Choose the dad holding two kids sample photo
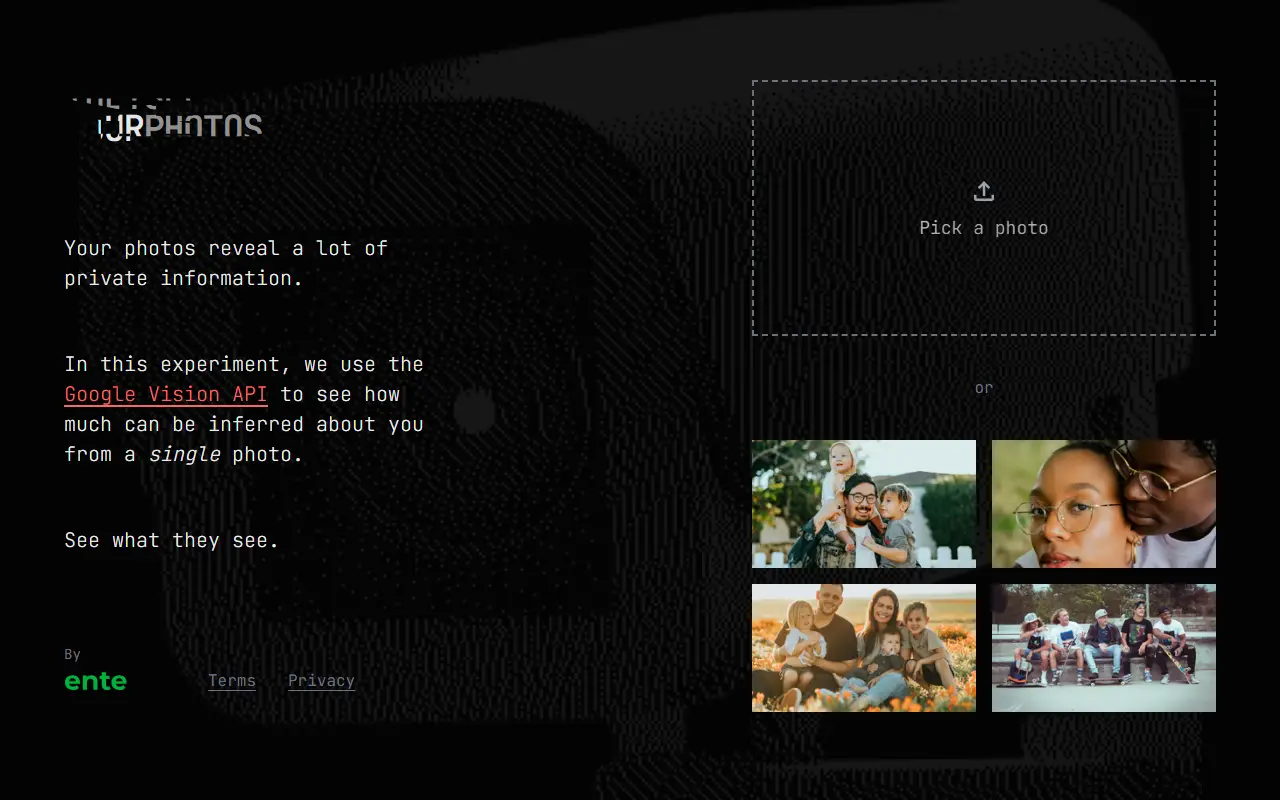 point(864,504)
